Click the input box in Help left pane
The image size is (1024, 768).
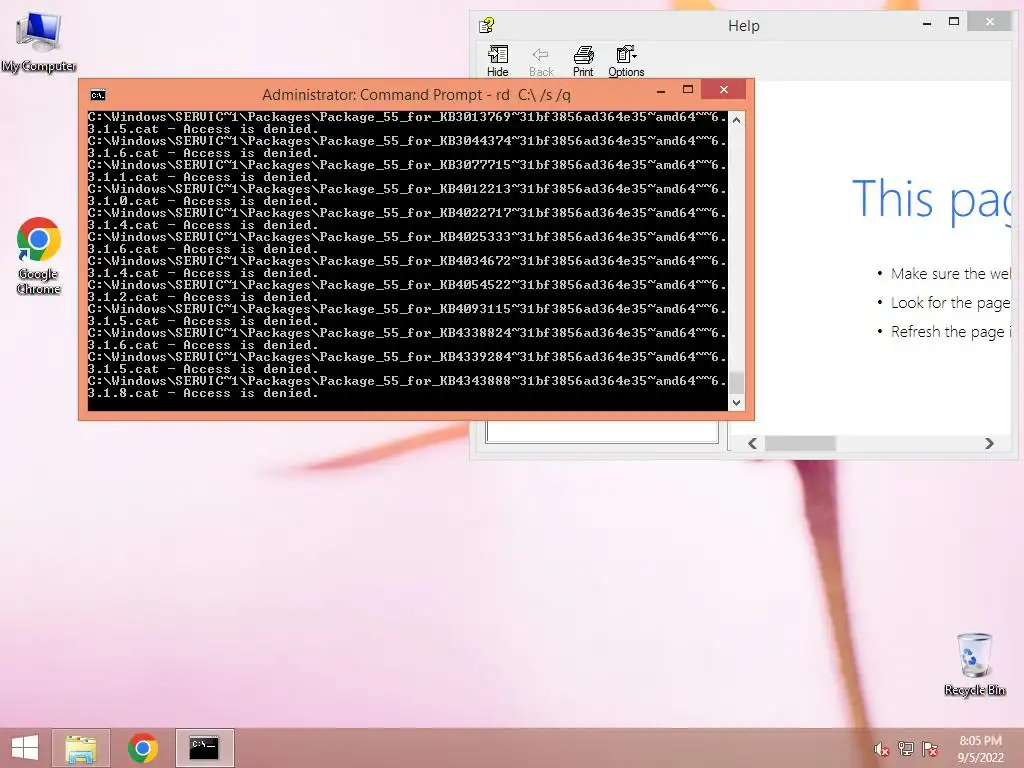(602, 432)
